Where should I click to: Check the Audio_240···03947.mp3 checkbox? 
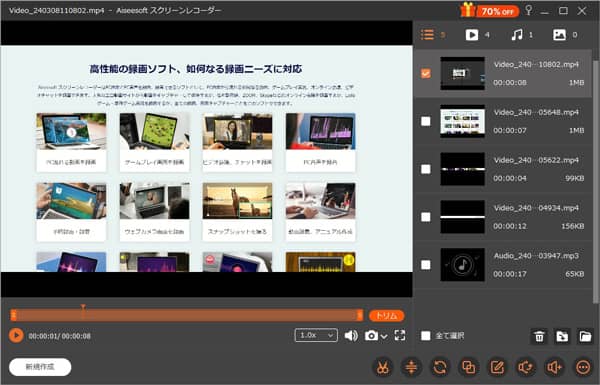[x=426, y=265]
